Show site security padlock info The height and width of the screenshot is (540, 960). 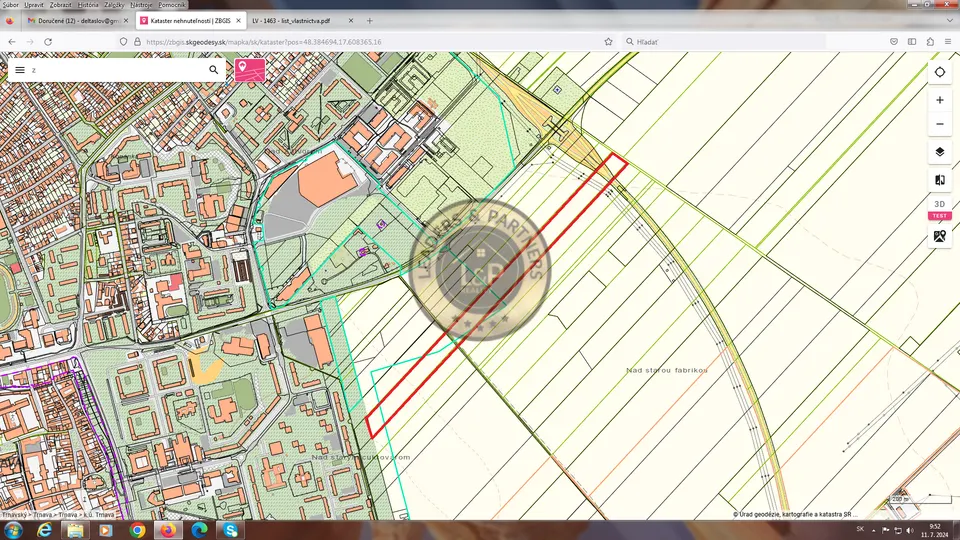click(x=137, y=42)
